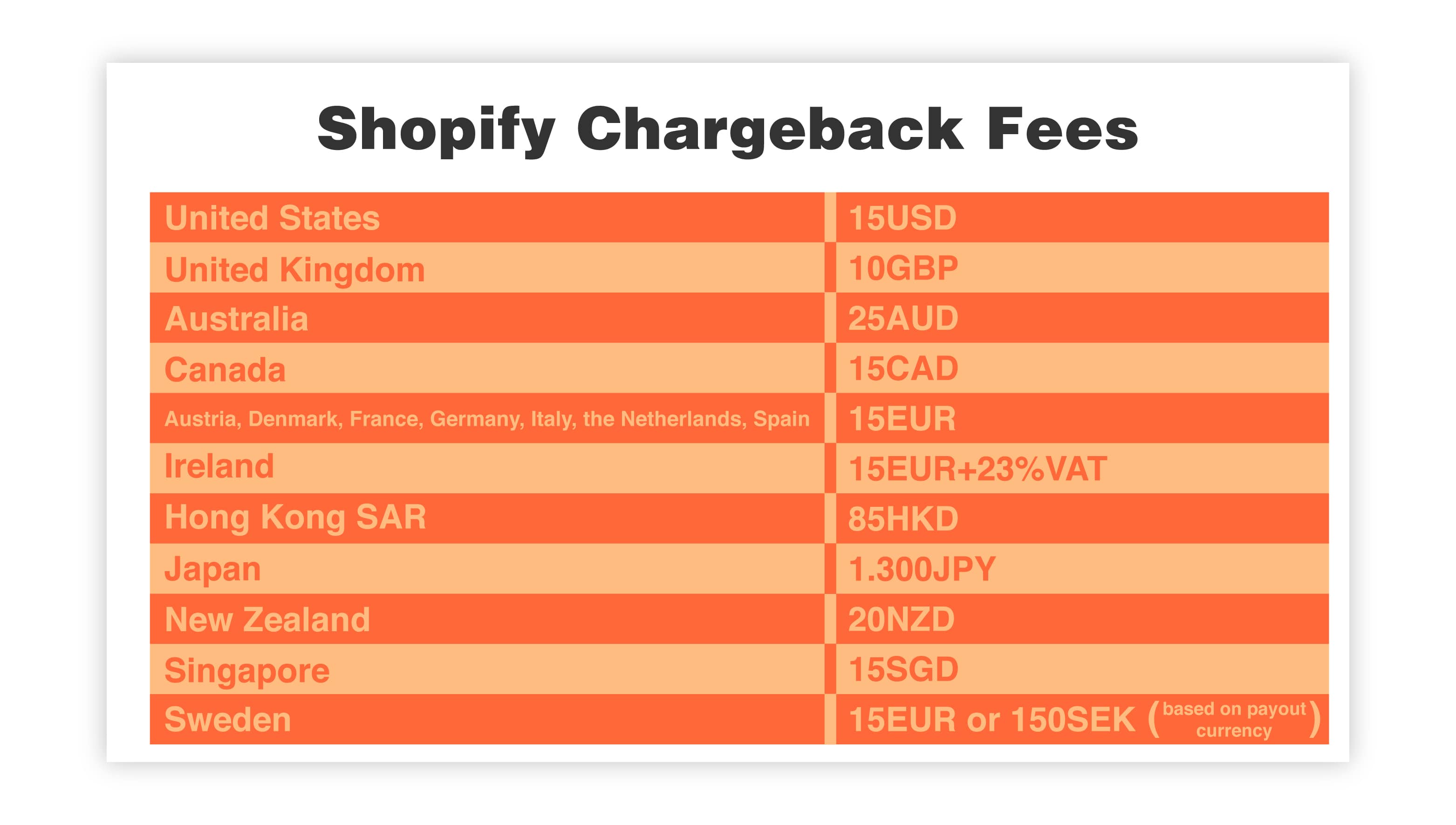The width and height of the screenshot is (1456, 825).
Task: Select the United Kingdom row label
Action: 294,269
